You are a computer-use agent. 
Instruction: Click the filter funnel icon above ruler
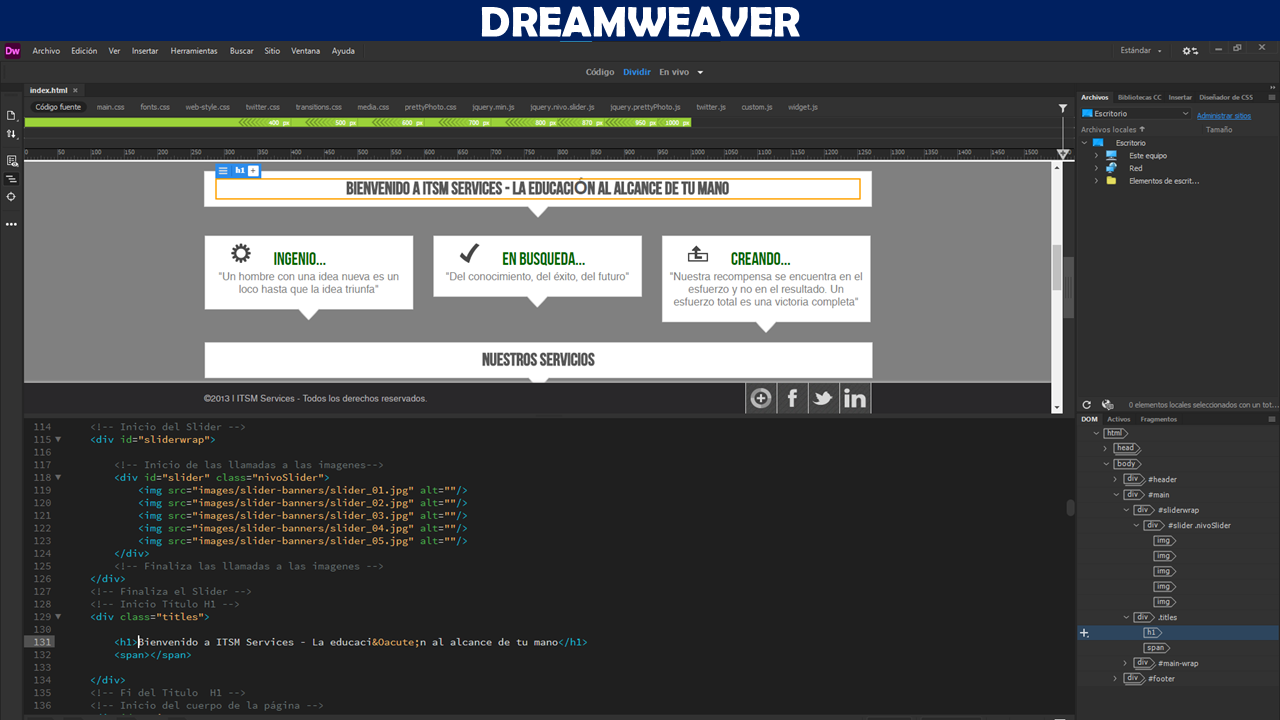pyautogui.click(x=1063, y=108)
